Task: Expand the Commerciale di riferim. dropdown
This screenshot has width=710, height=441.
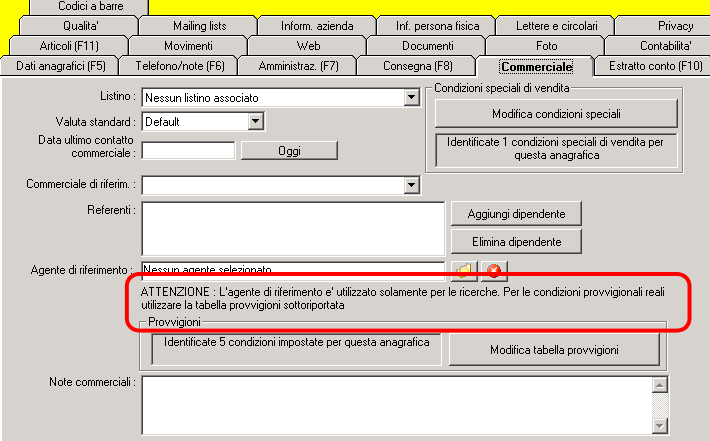Action: click(411, 185)
